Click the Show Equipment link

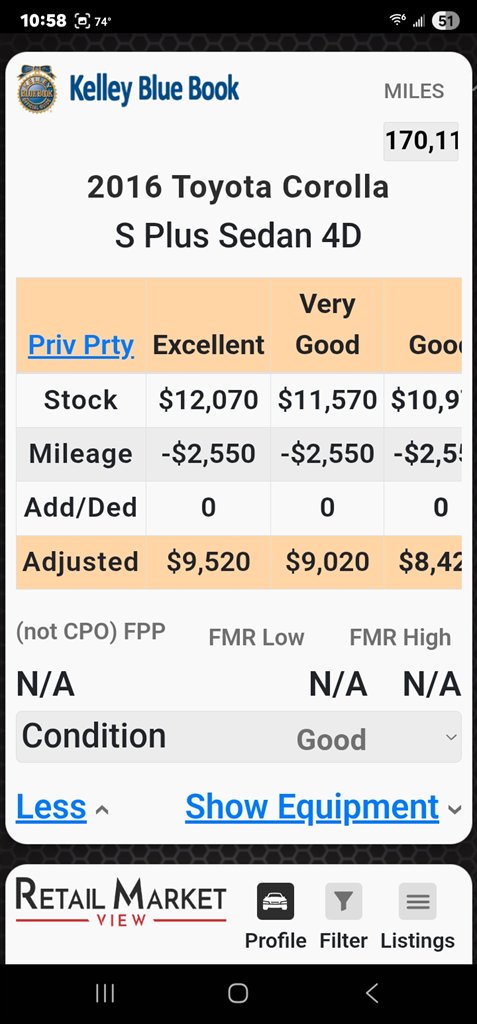click(312, 807)
